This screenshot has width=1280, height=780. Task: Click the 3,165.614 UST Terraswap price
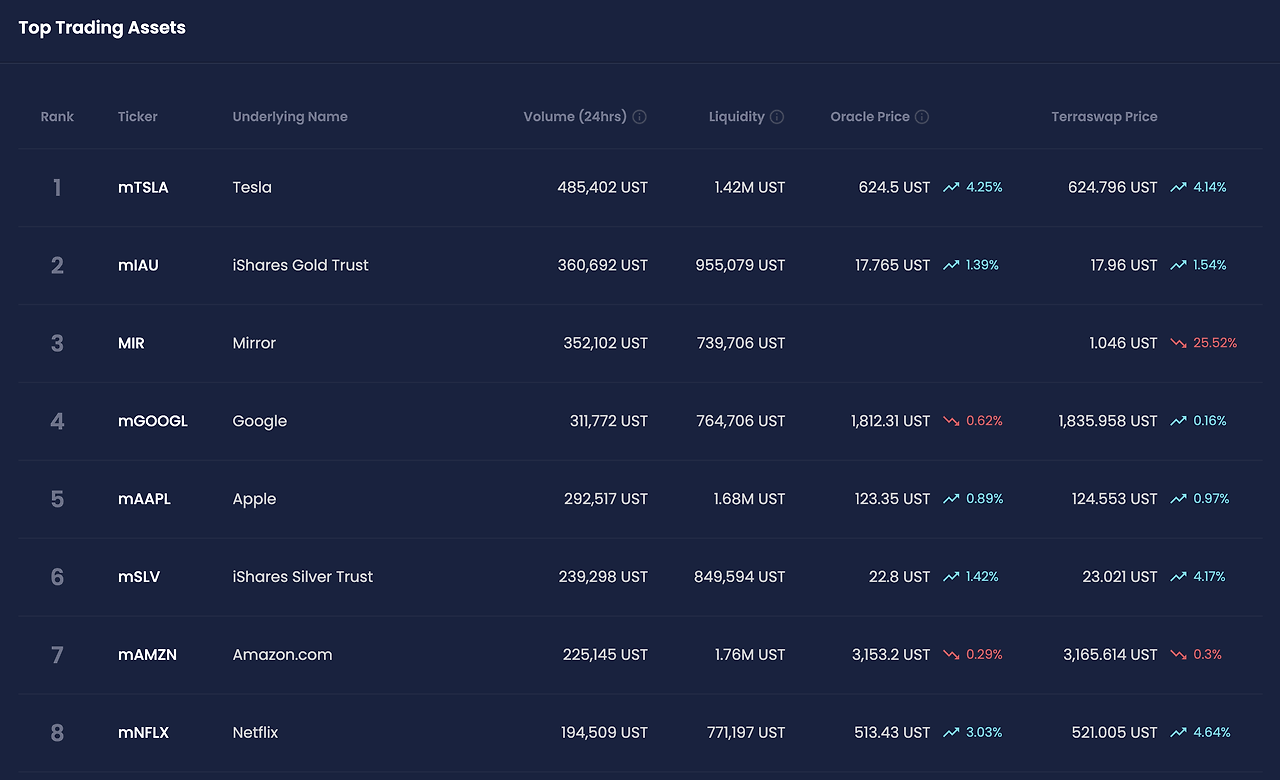tap(1110, 655)
